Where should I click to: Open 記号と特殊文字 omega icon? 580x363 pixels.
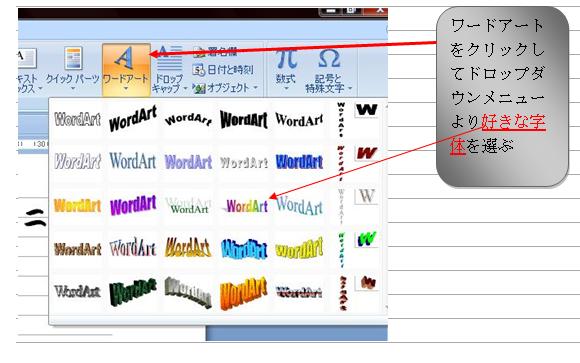coord(329,59)
